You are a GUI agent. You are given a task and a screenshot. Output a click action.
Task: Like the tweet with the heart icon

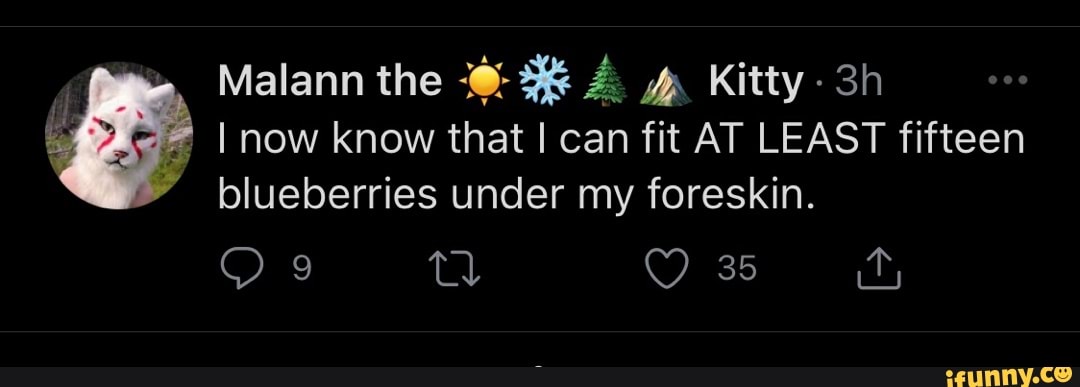click(667, 269)
